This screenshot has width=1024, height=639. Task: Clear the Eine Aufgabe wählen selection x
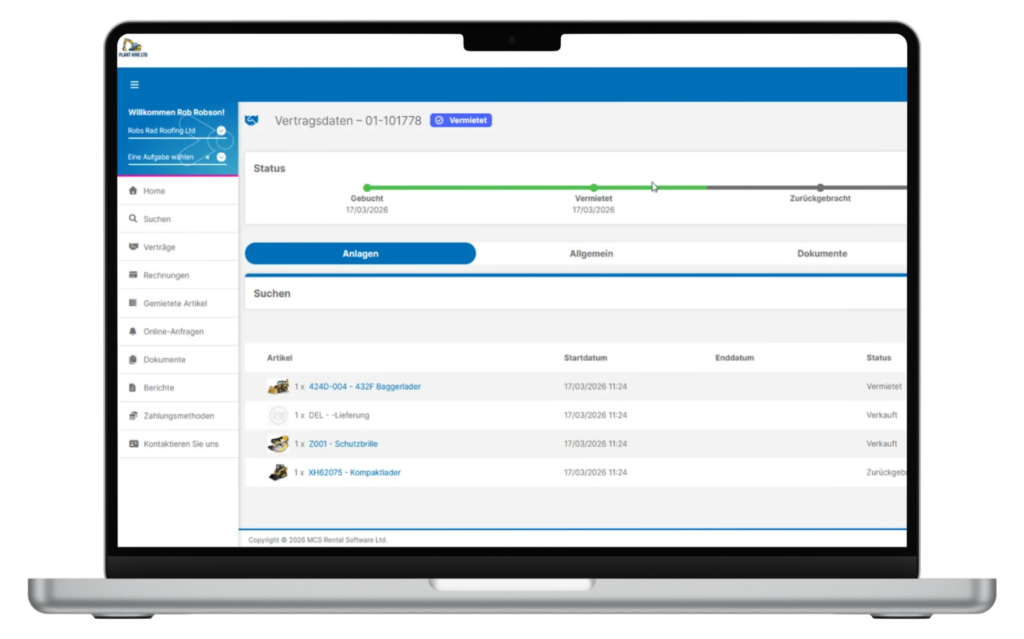208,157
